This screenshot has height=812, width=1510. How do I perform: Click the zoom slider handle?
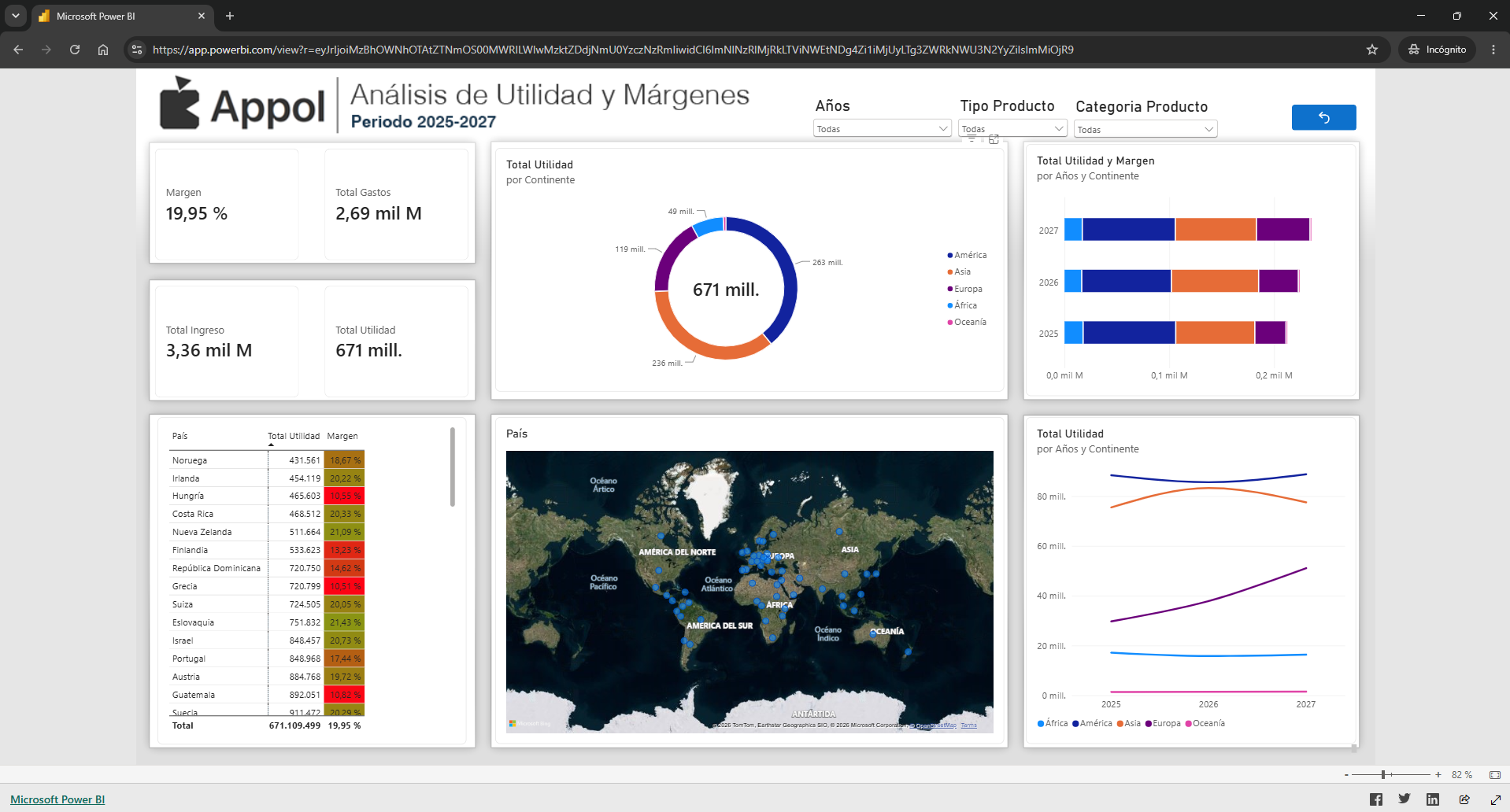(x=1383, y=775)
